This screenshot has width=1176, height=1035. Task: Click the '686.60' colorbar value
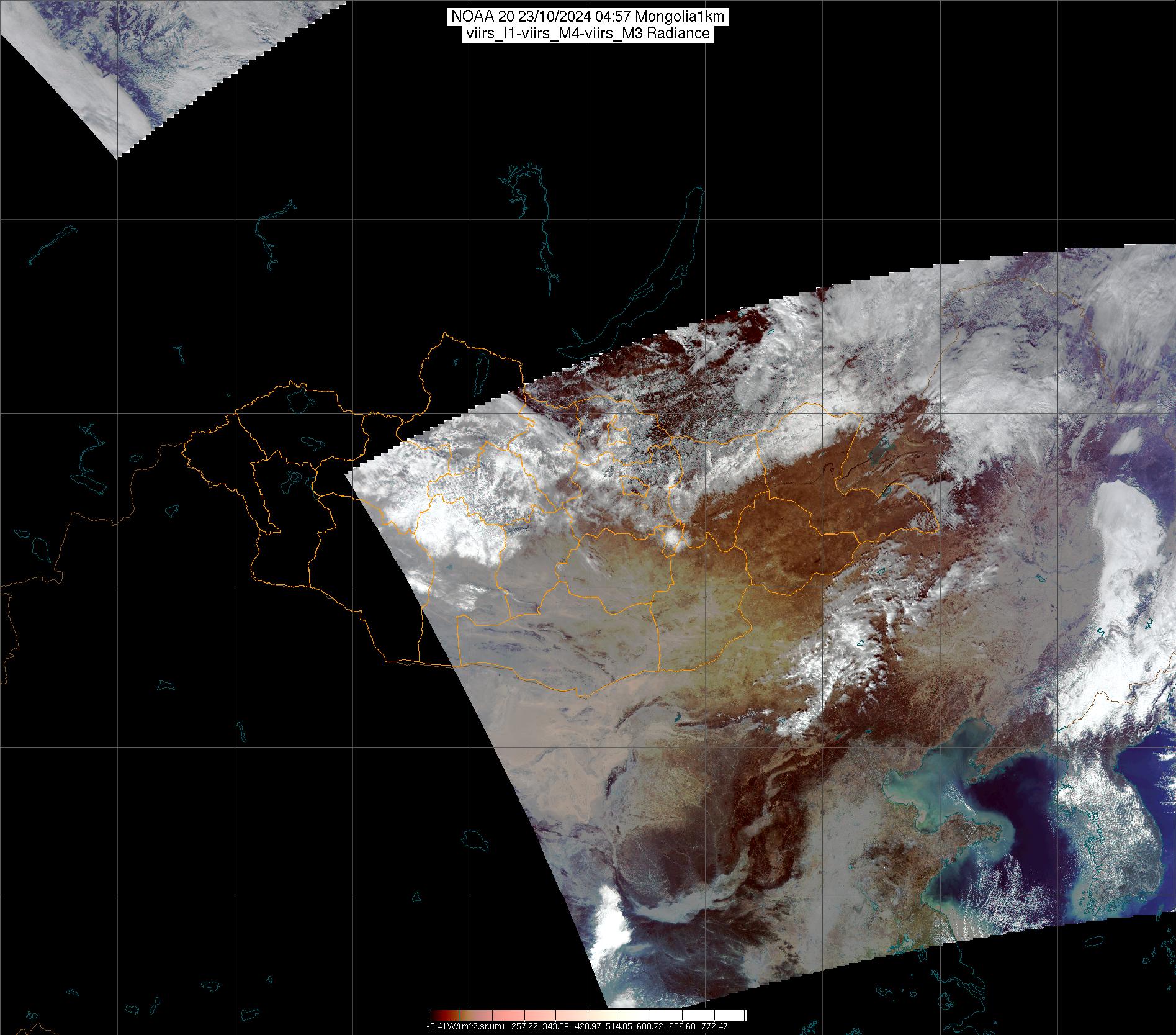682,1026
